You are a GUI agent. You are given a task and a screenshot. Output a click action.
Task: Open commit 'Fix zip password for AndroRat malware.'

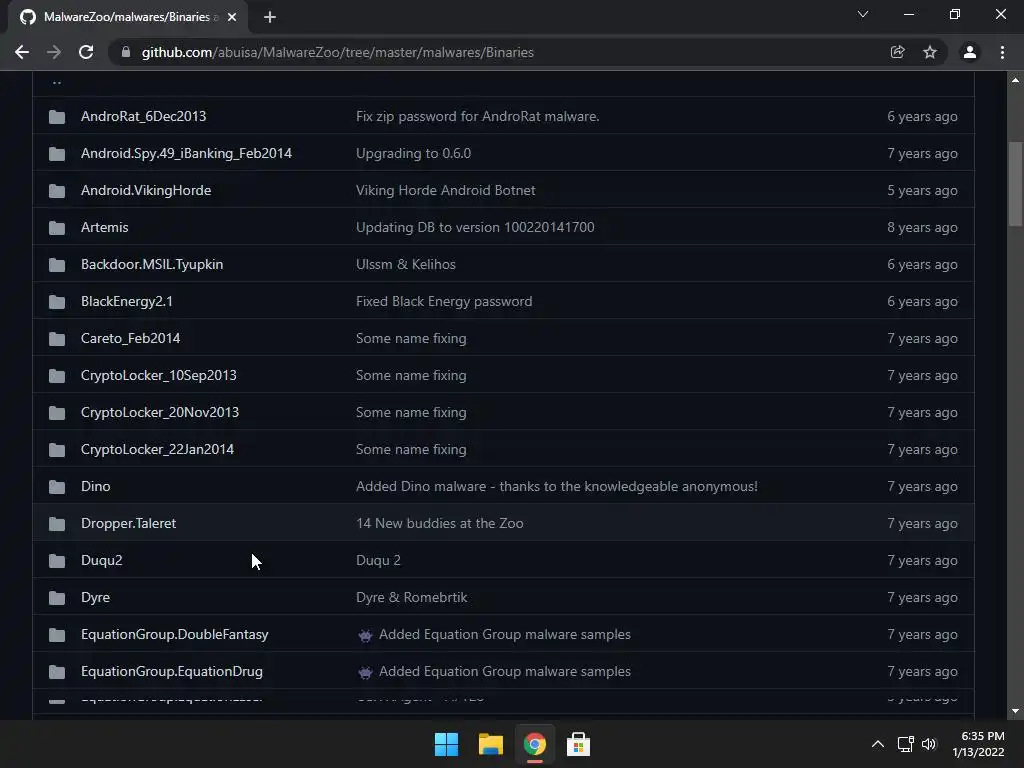477,116
